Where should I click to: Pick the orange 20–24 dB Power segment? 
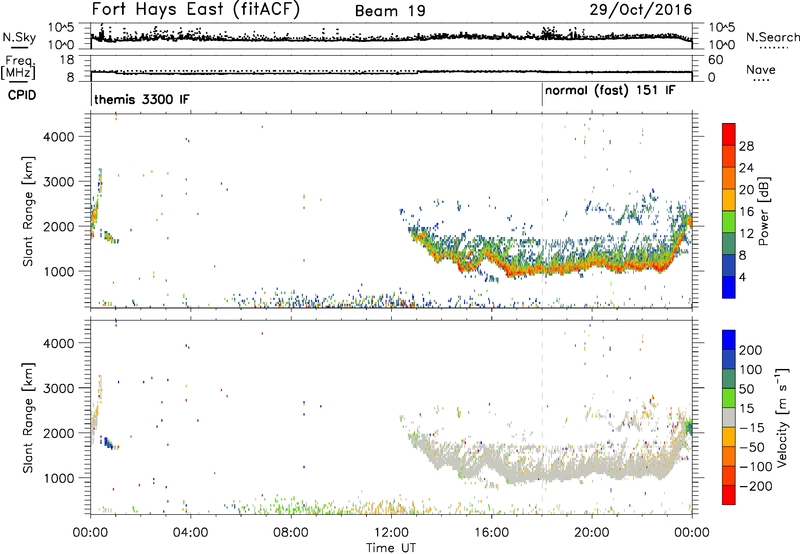point(729,179)
